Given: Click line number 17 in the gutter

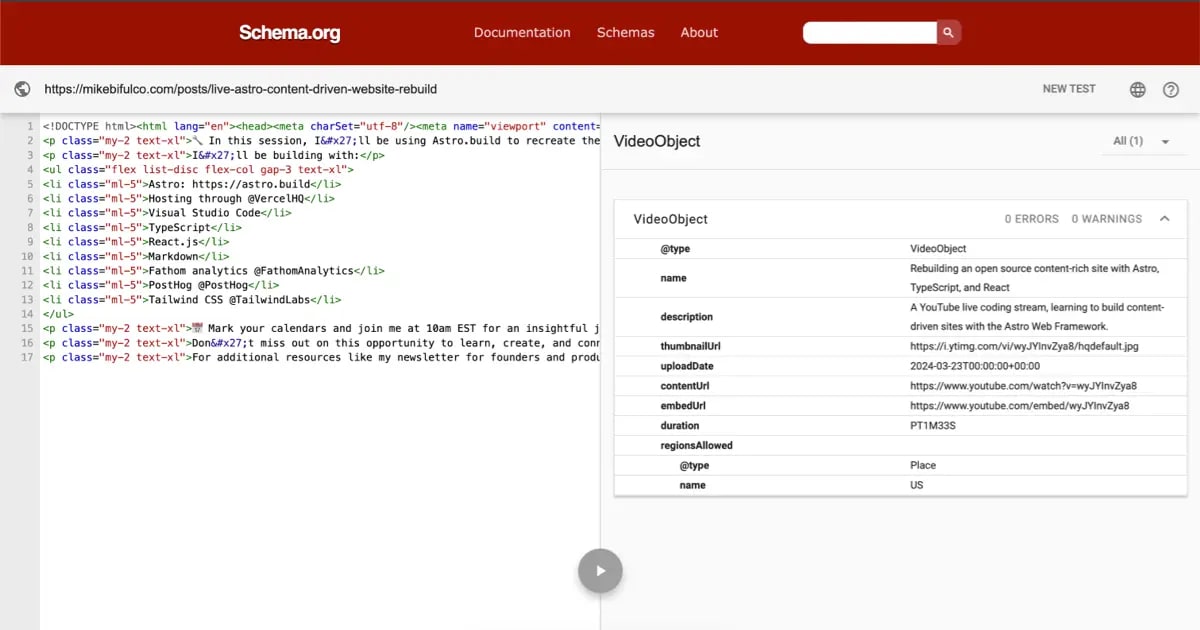Looking at the screenshot, I should coord(28,357).
